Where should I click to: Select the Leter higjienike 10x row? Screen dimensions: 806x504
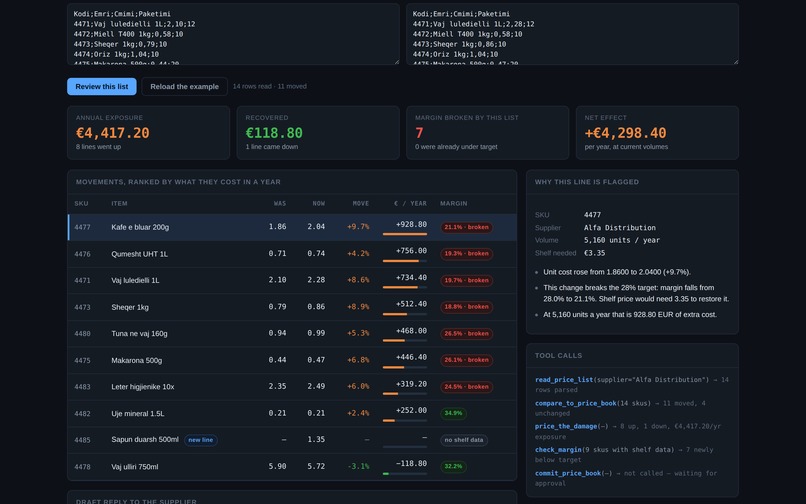click(292, 387)
